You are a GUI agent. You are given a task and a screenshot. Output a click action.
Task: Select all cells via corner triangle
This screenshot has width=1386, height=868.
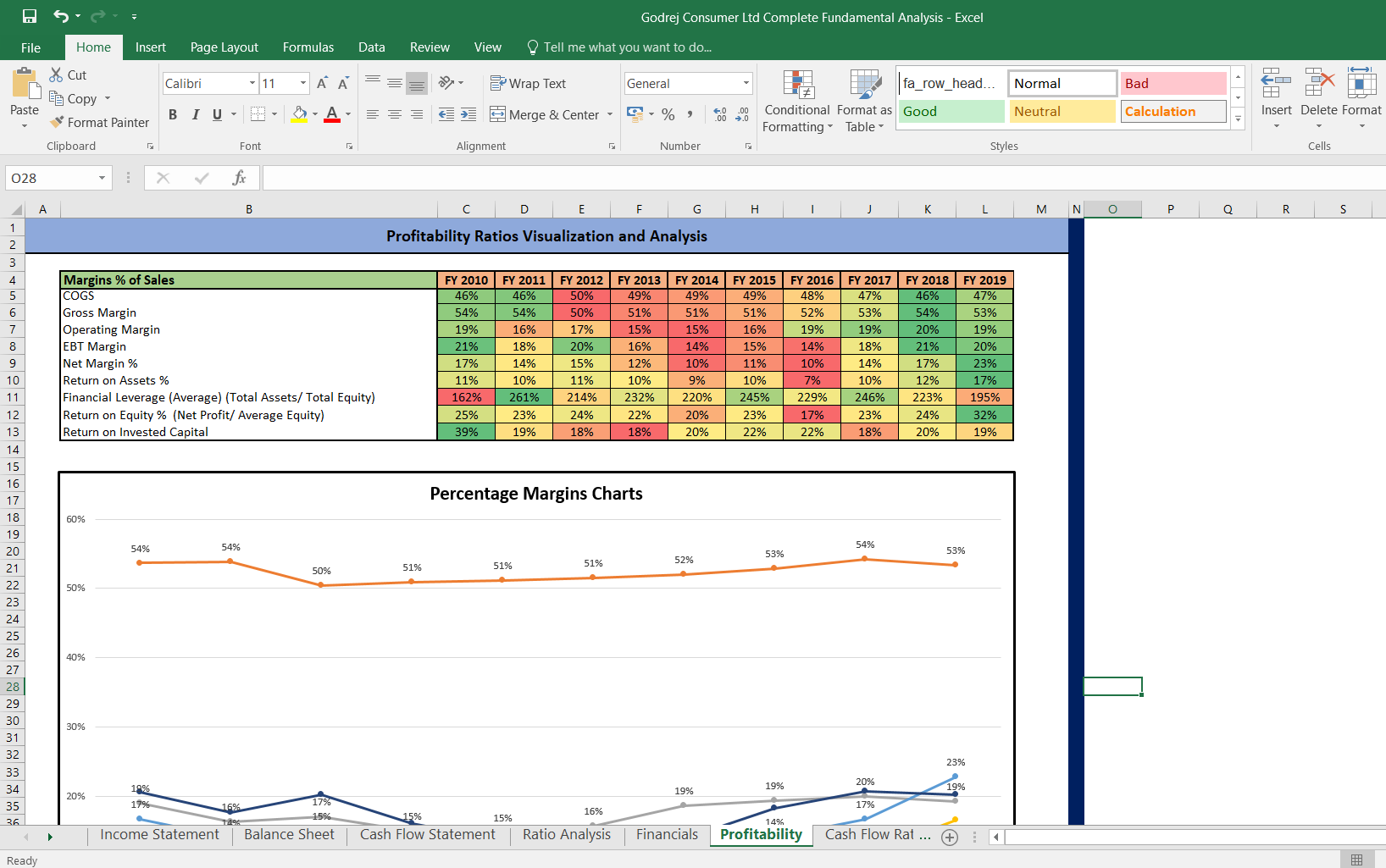(x=15, y=209)
